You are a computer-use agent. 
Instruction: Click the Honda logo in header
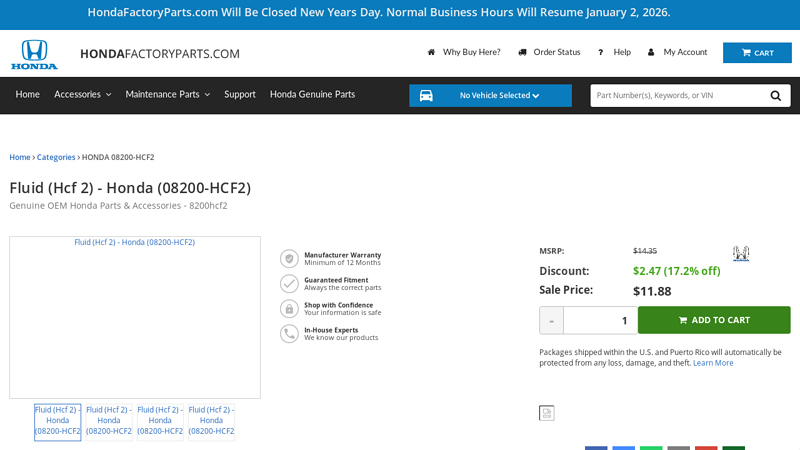[34, 54]
